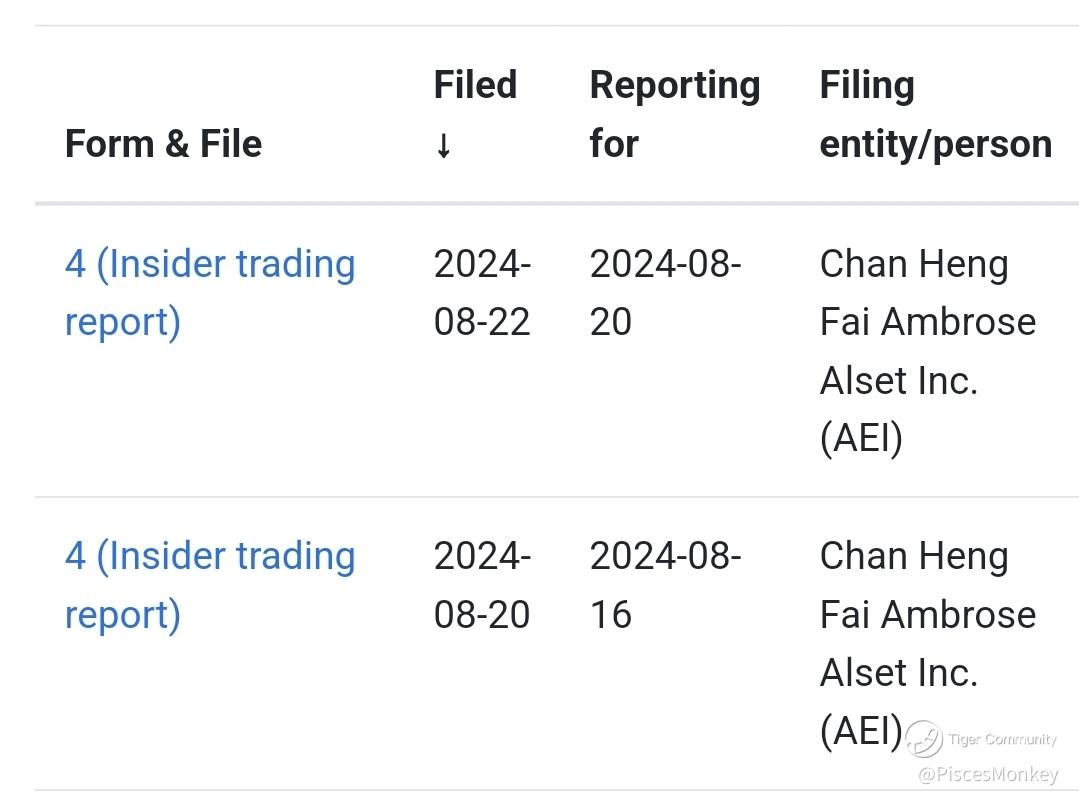Select the Reporting for column header
Image resolution: width=1079 pixels, height=799 pixels.
coord(675,114)
